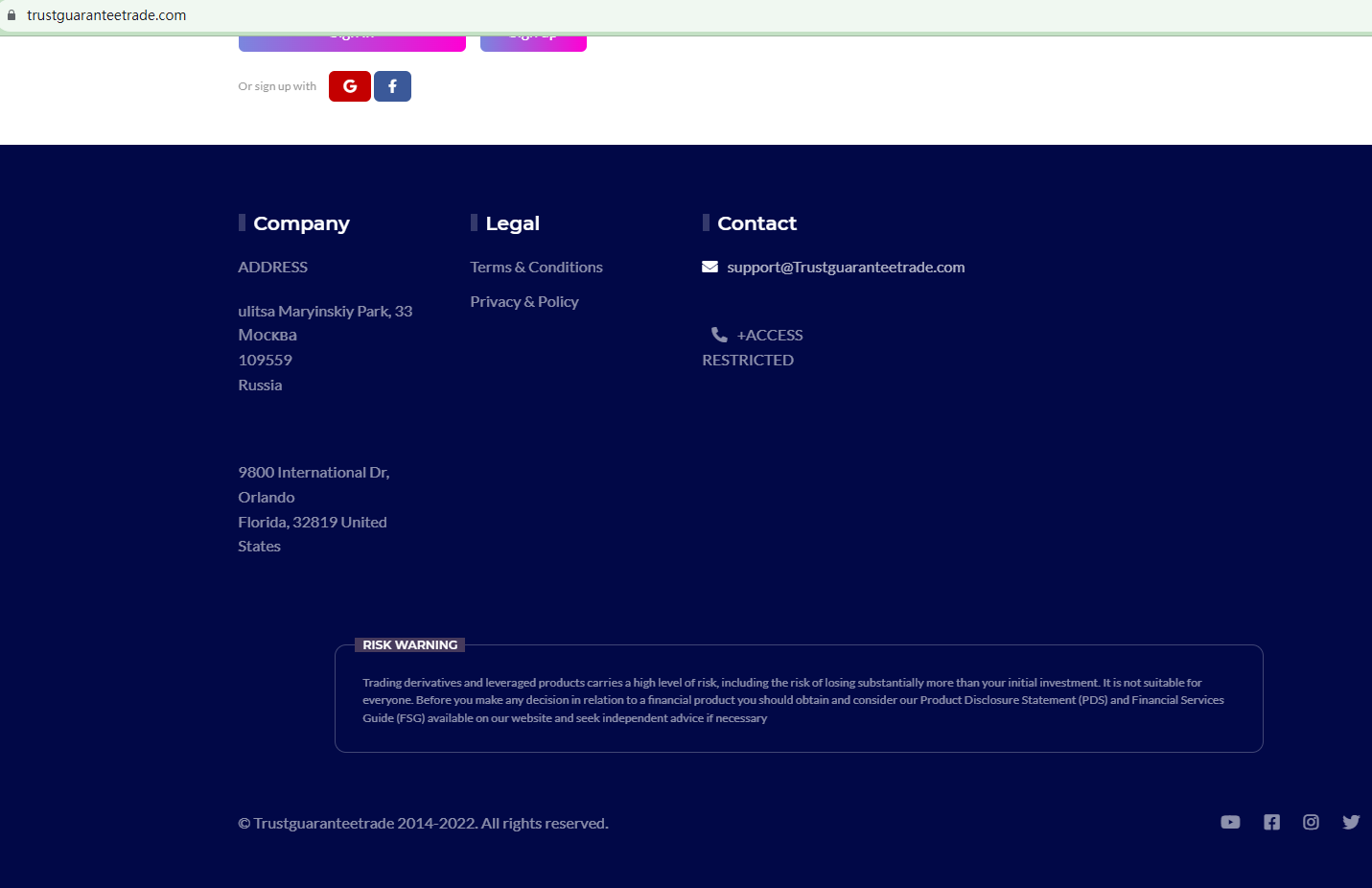Click the phone handset icon
1372x888 pixels.
pyautogui.click(x=719, y=335)
